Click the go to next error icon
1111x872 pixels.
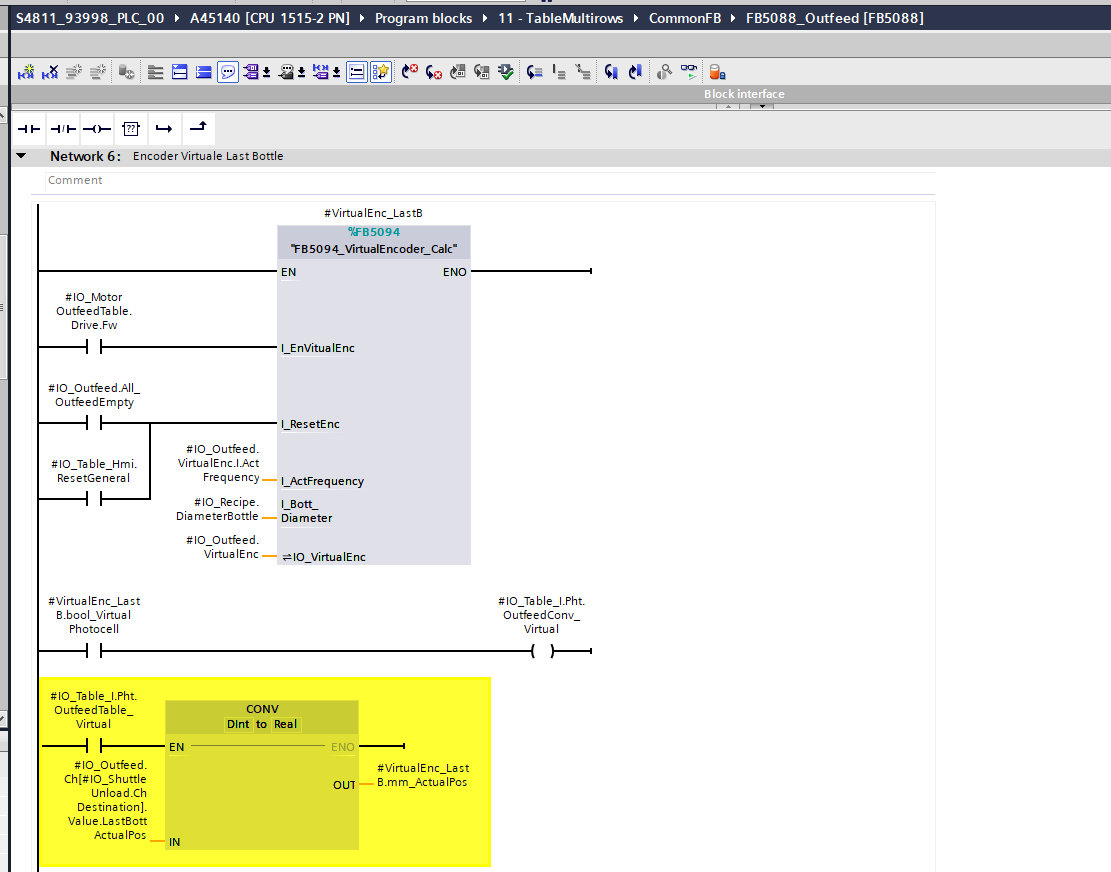point(410,72)
